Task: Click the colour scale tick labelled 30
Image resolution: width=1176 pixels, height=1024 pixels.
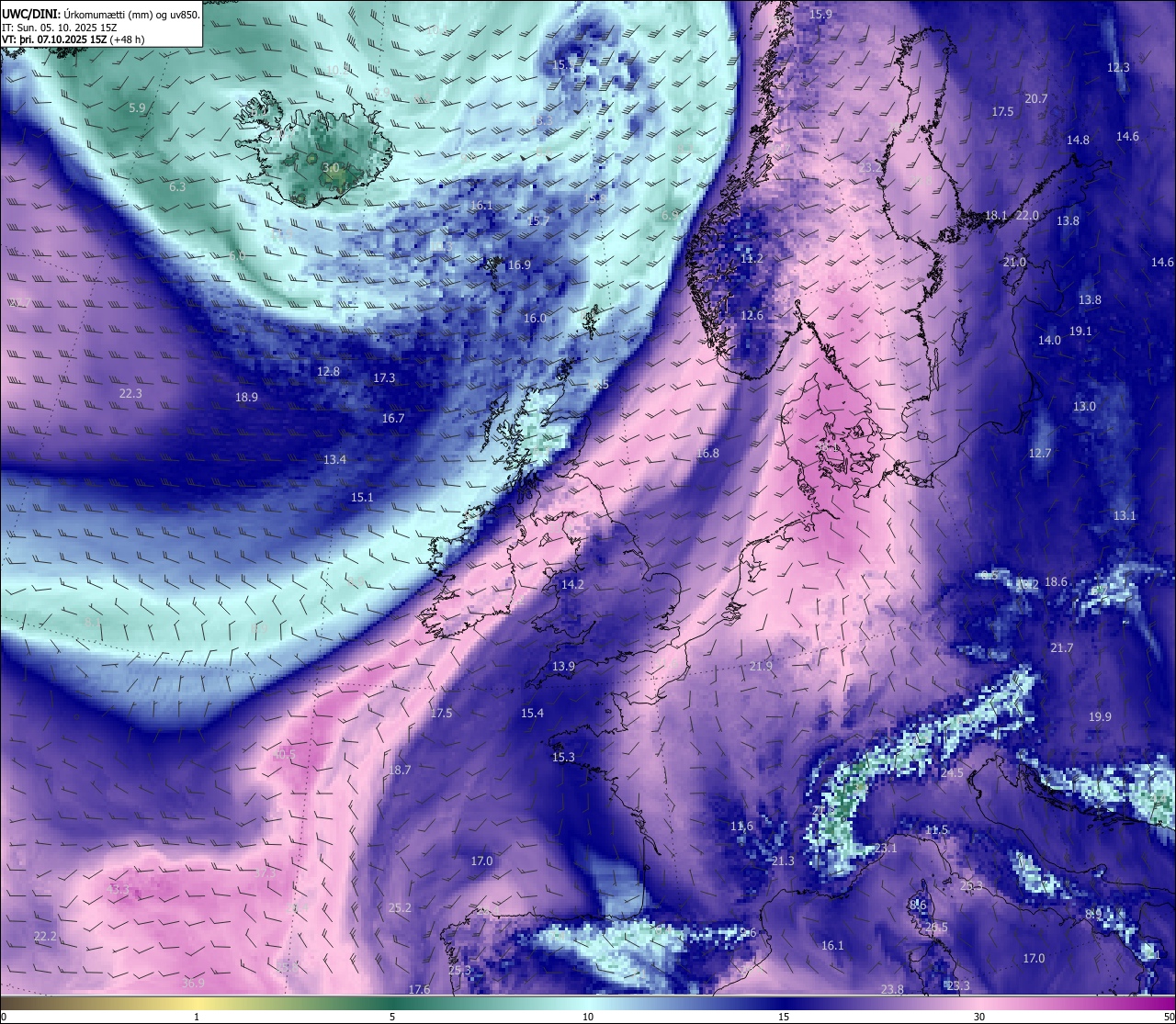Action: 979,1018
